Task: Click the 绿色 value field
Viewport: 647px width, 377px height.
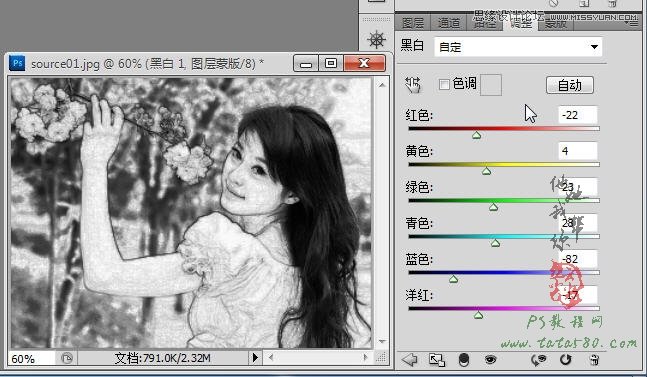Action: click(578, 187)
